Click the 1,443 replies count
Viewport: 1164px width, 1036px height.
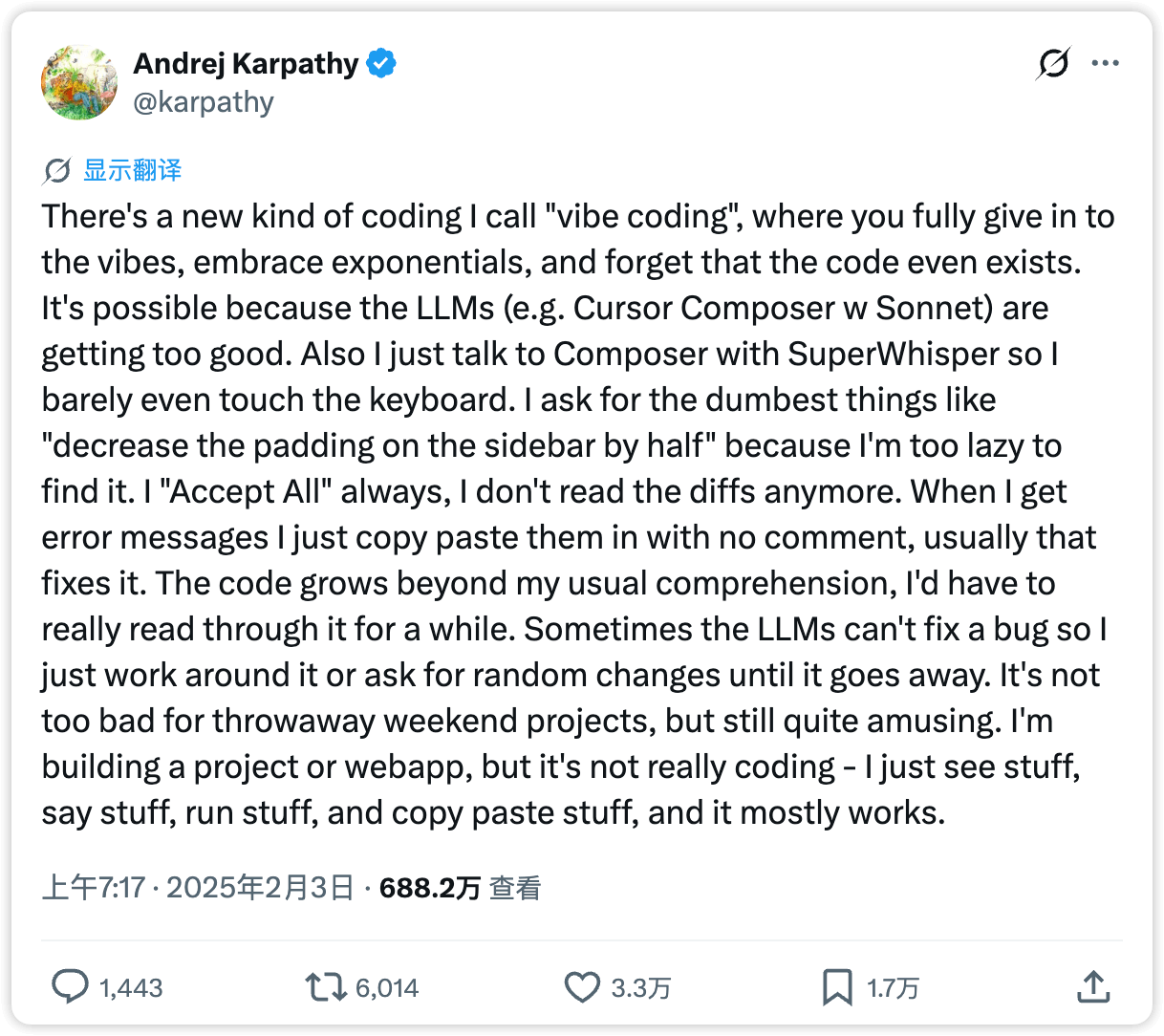(x=131, y=988)
